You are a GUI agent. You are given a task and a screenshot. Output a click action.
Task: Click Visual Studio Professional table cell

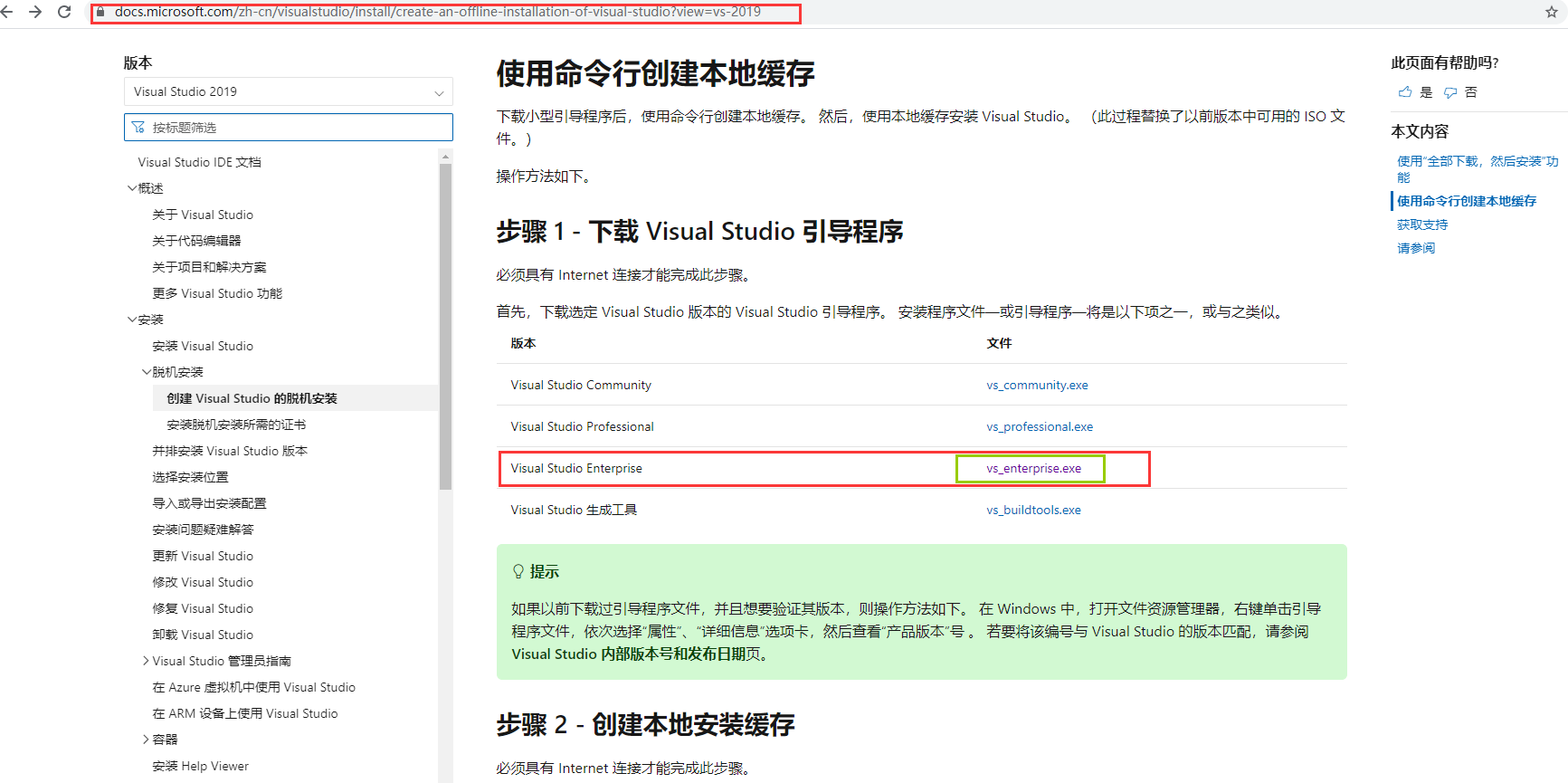tap(582, 426)
